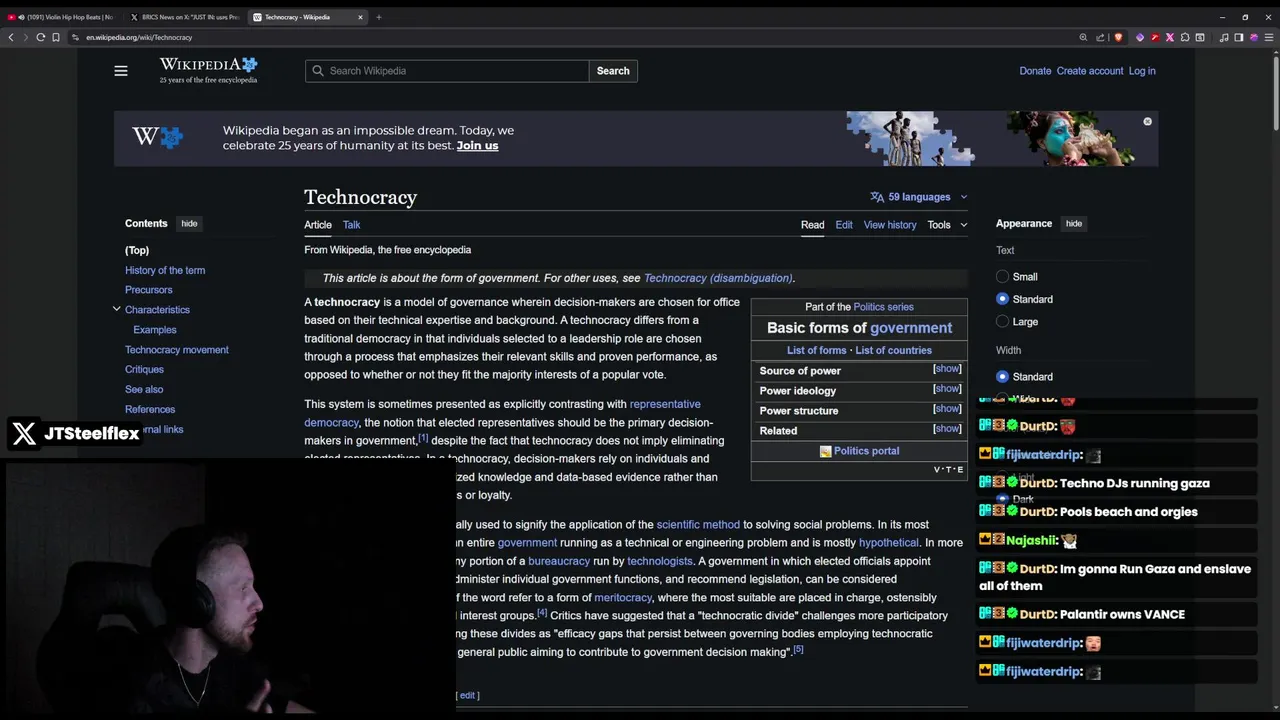Screen dimensions: 1280x720
Task: Show the Power structure section
Action: [947, 409]
